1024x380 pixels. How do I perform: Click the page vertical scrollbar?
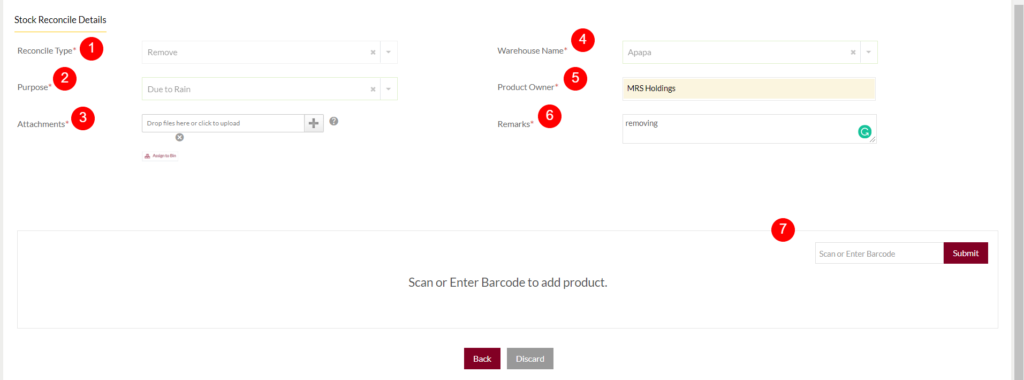(x=1019, y=190)
